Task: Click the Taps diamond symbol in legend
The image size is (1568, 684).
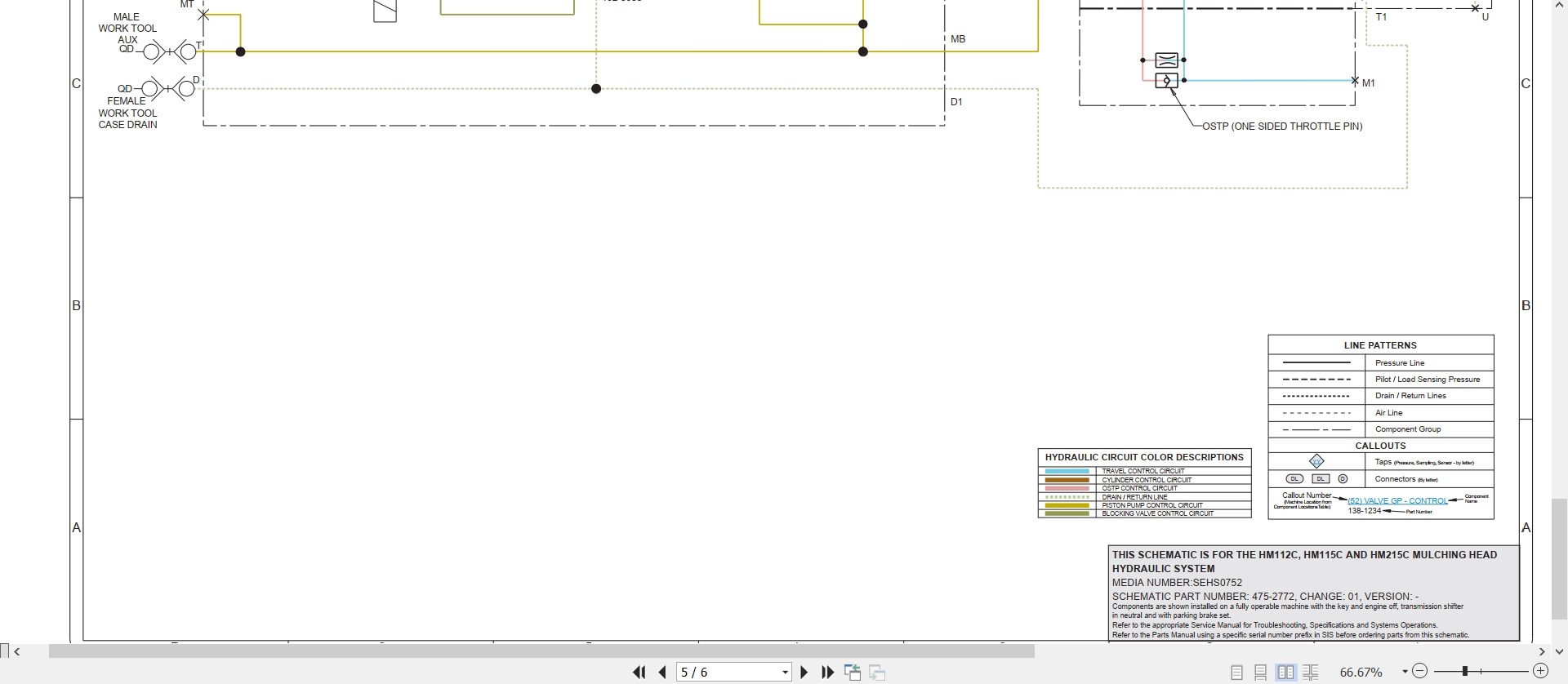Action: pos(1316,461)
